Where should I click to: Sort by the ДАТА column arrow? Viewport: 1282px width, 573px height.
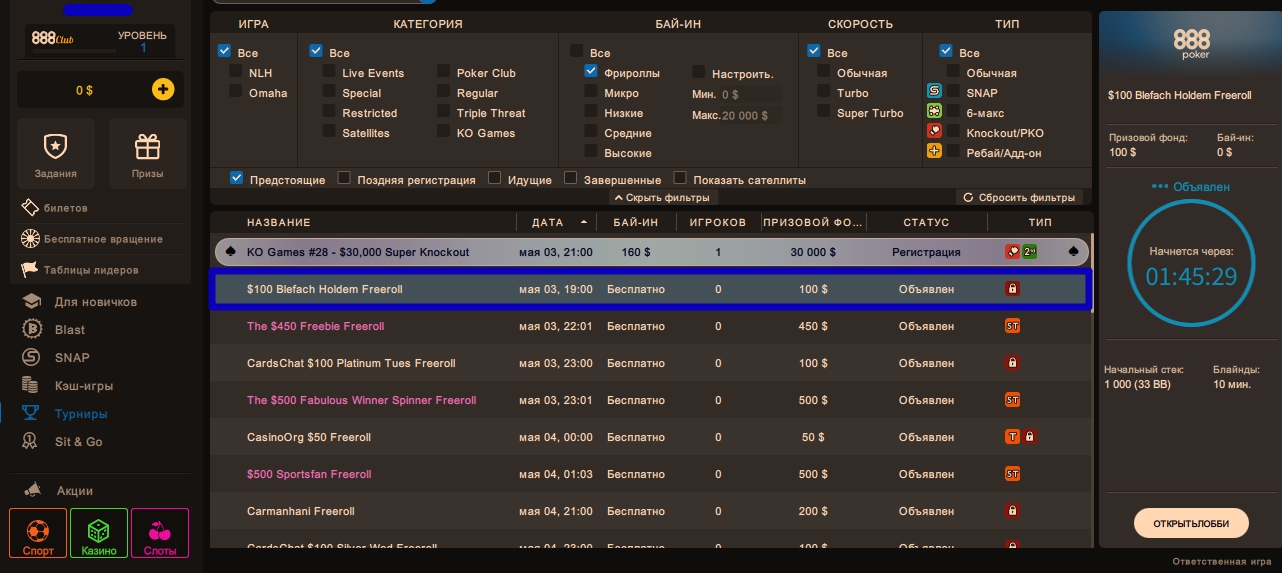coord(584,222)
